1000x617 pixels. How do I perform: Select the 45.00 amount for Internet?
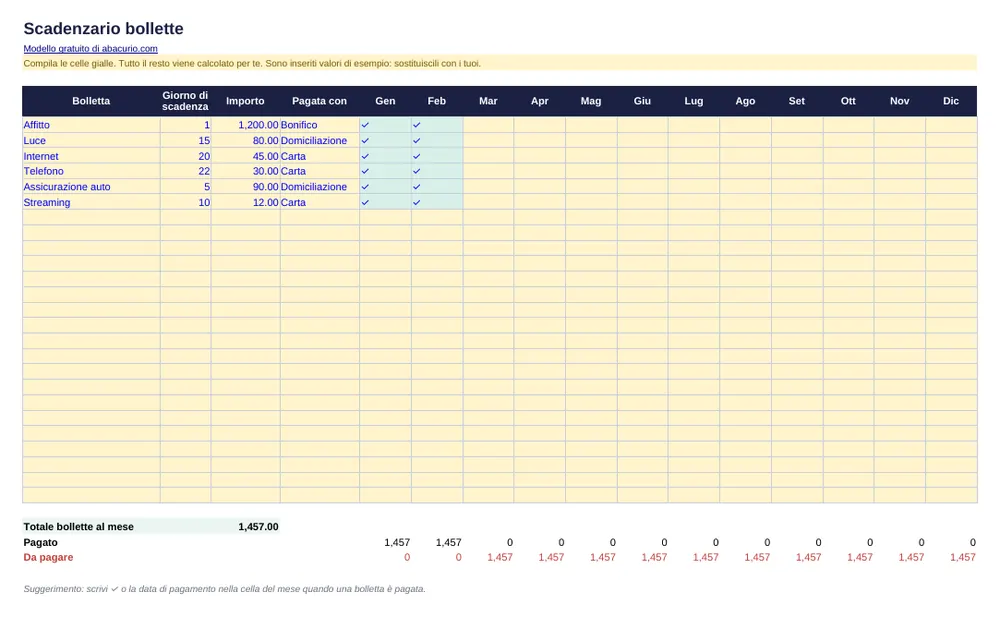pos(246,156)
